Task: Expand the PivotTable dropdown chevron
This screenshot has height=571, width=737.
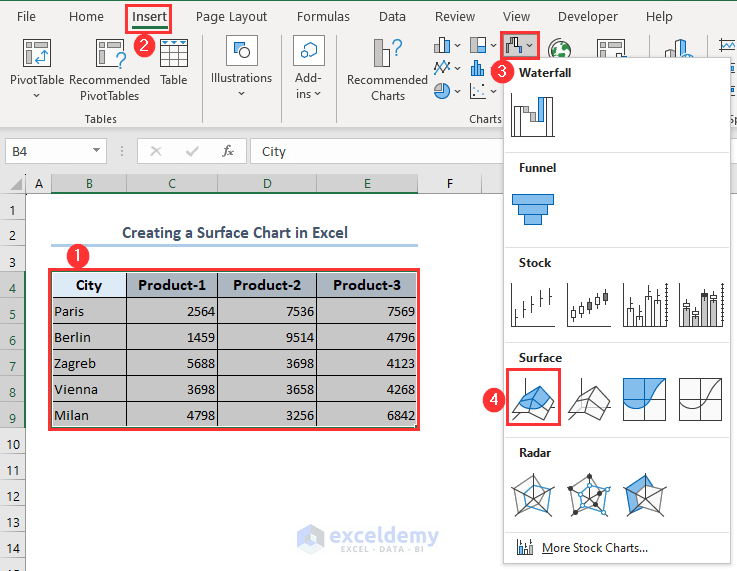Action: (x=37, y=96)
